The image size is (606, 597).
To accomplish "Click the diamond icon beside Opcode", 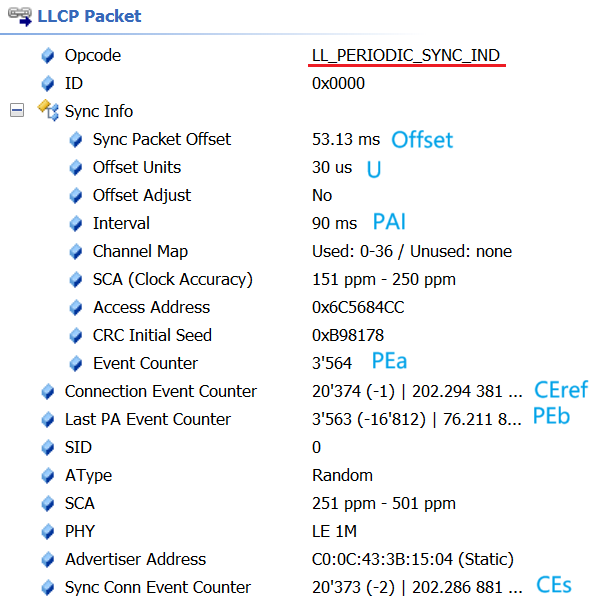I will pyautogui.click(x=48, y=56).
